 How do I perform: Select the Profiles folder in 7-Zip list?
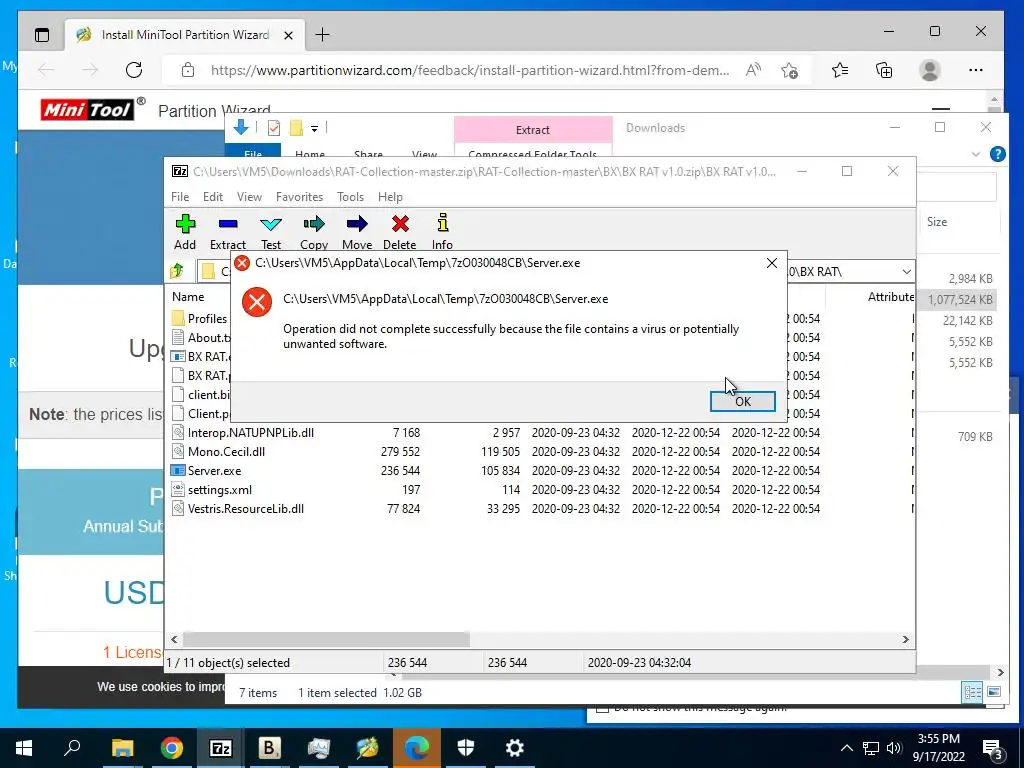(x=200, y=318)
